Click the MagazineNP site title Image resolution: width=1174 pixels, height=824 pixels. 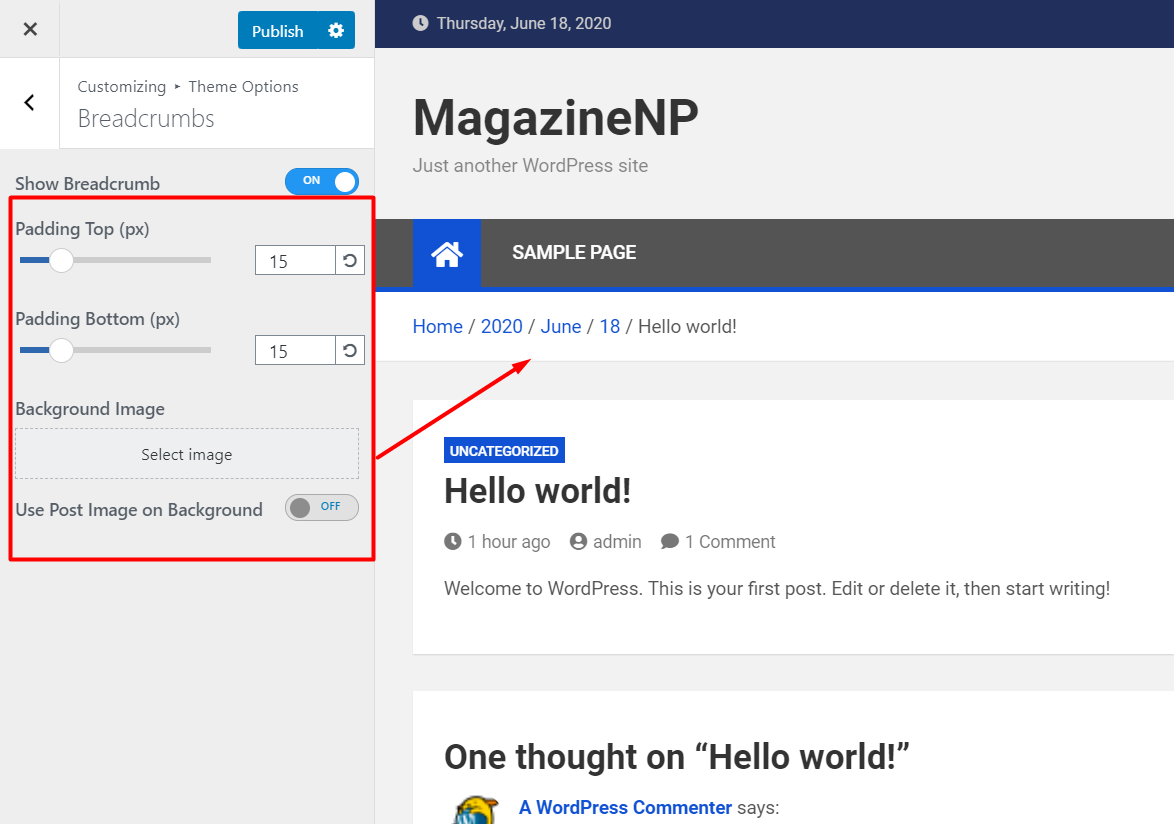(556, 118)
